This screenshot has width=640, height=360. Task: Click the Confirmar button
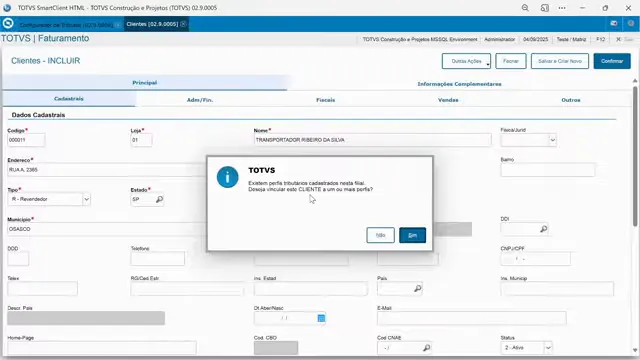pos(612,61)
